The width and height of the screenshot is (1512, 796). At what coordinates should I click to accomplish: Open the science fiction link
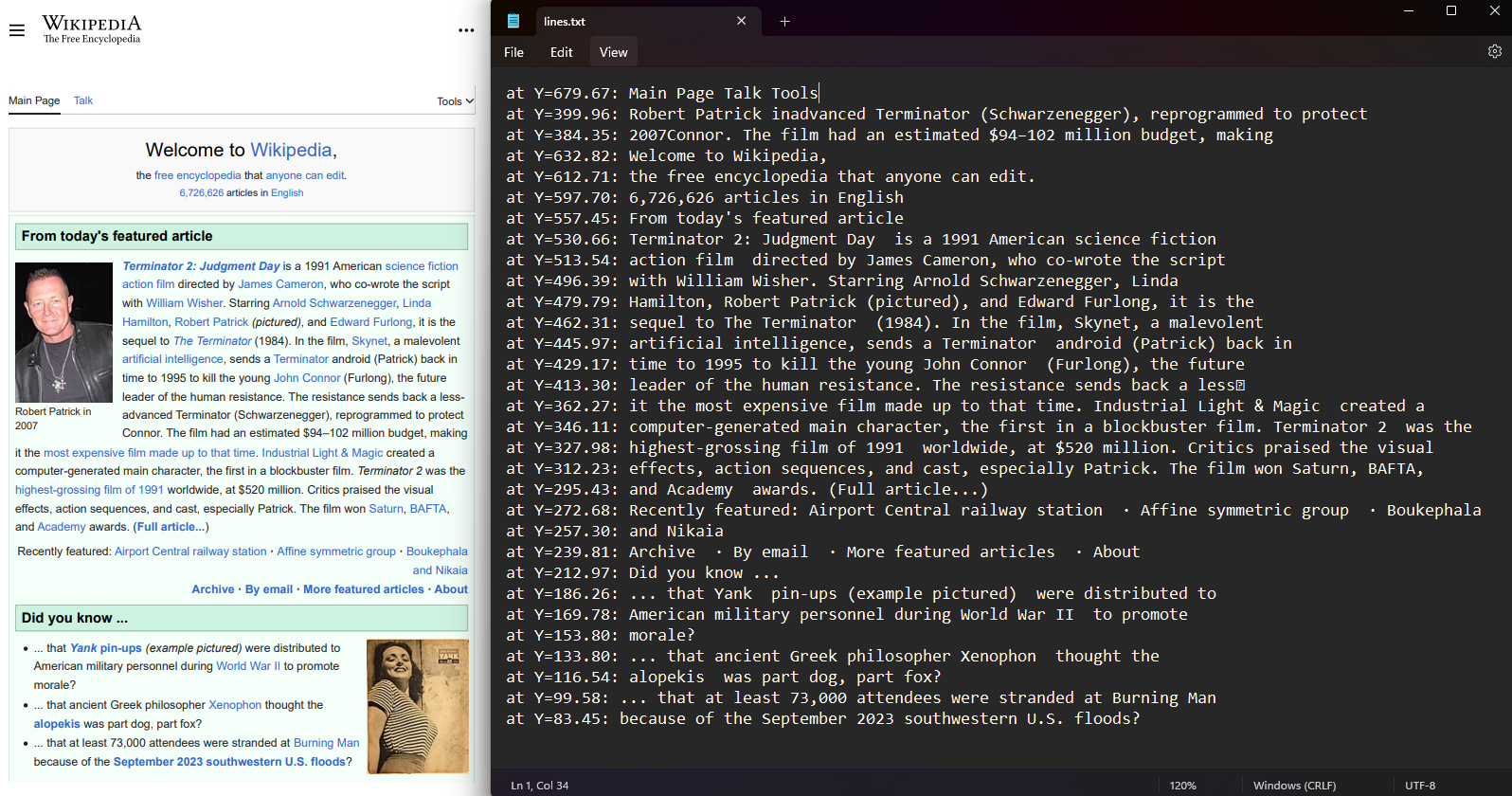(422, 266)
